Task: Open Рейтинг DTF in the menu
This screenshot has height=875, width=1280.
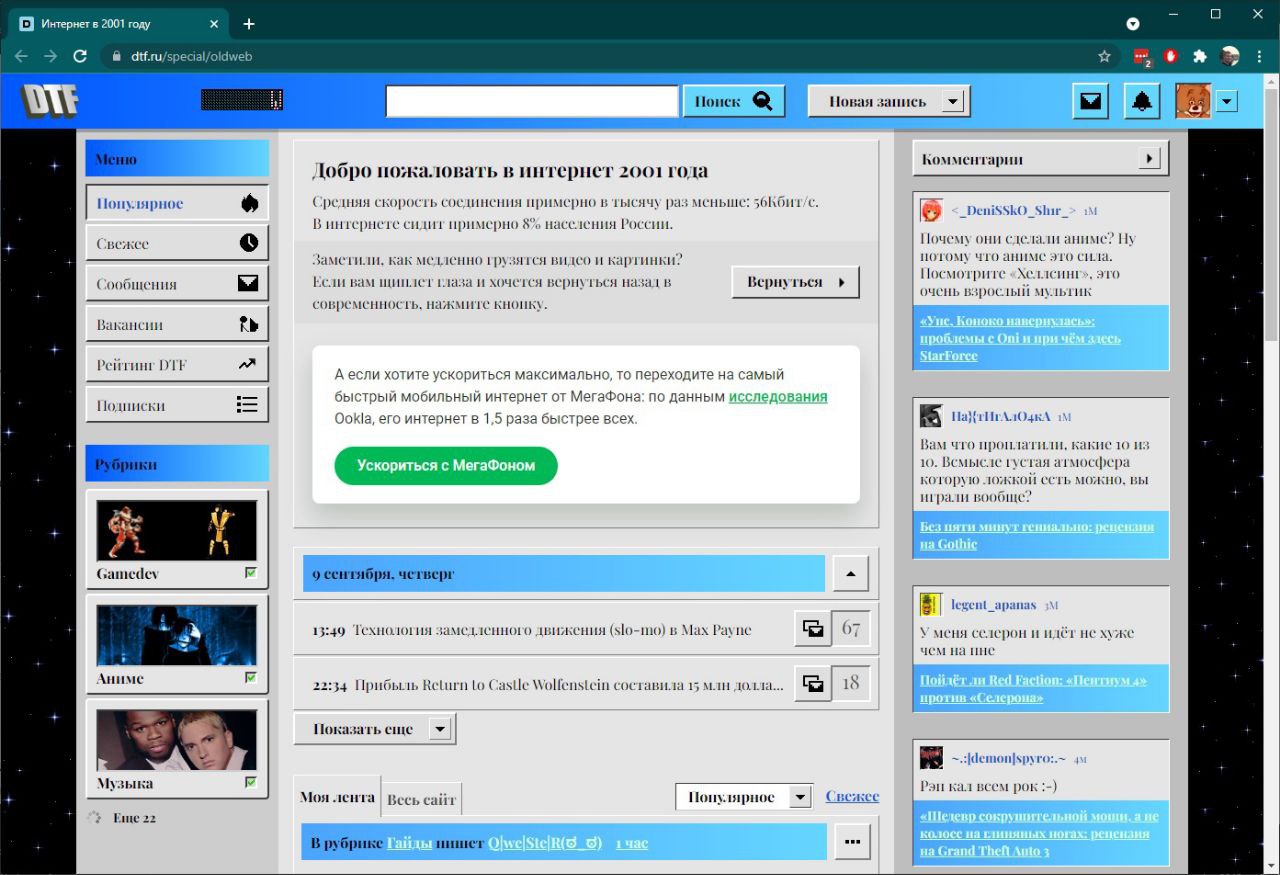Action: [177, 365]
